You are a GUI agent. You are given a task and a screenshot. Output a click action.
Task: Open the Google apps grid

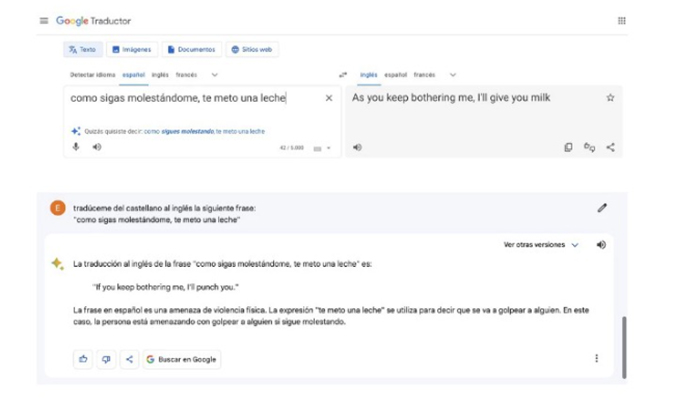[622, 21]
